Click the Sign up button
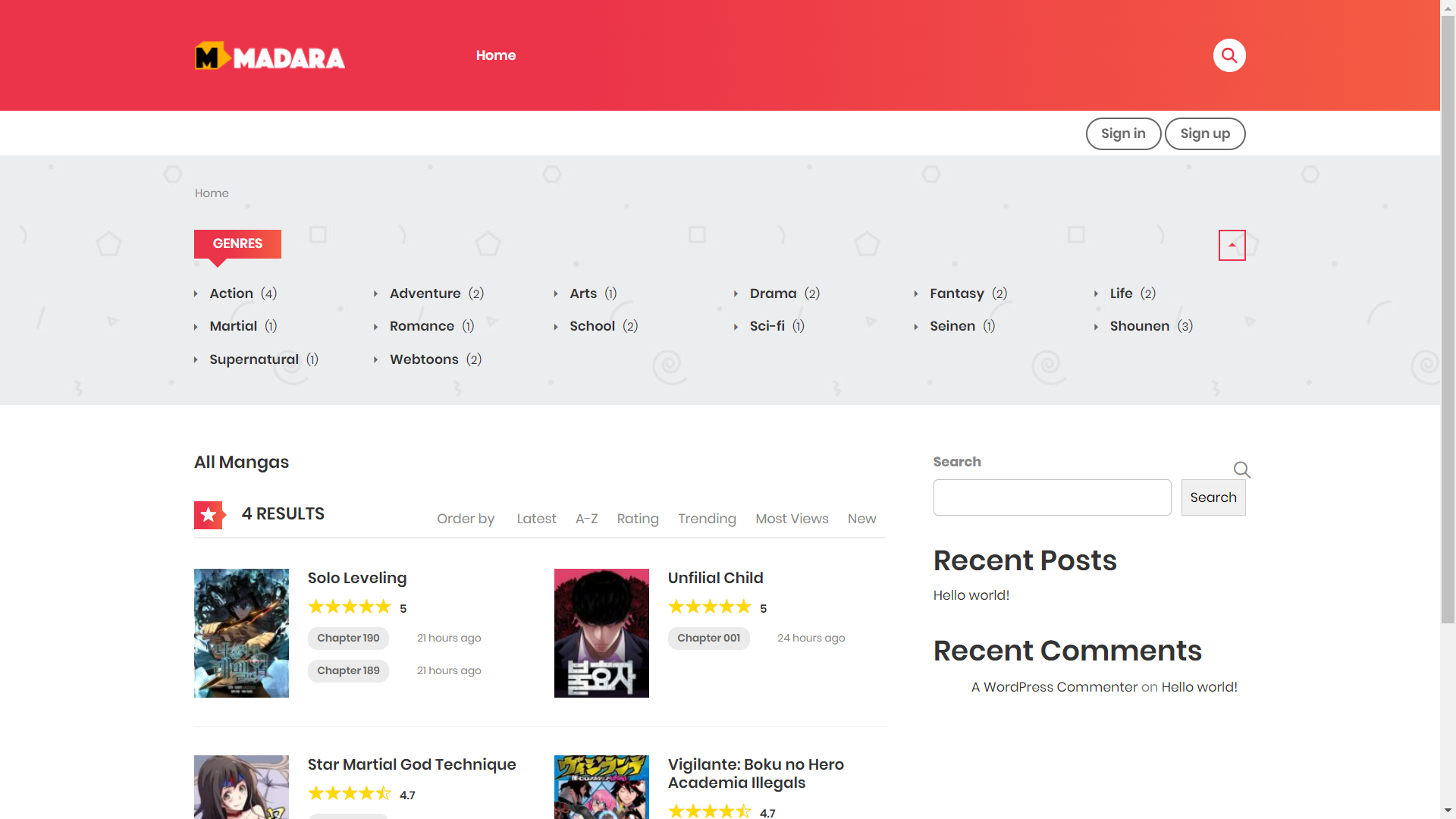The width and height of the screenshot is (1456, 819). [1205, 133]
